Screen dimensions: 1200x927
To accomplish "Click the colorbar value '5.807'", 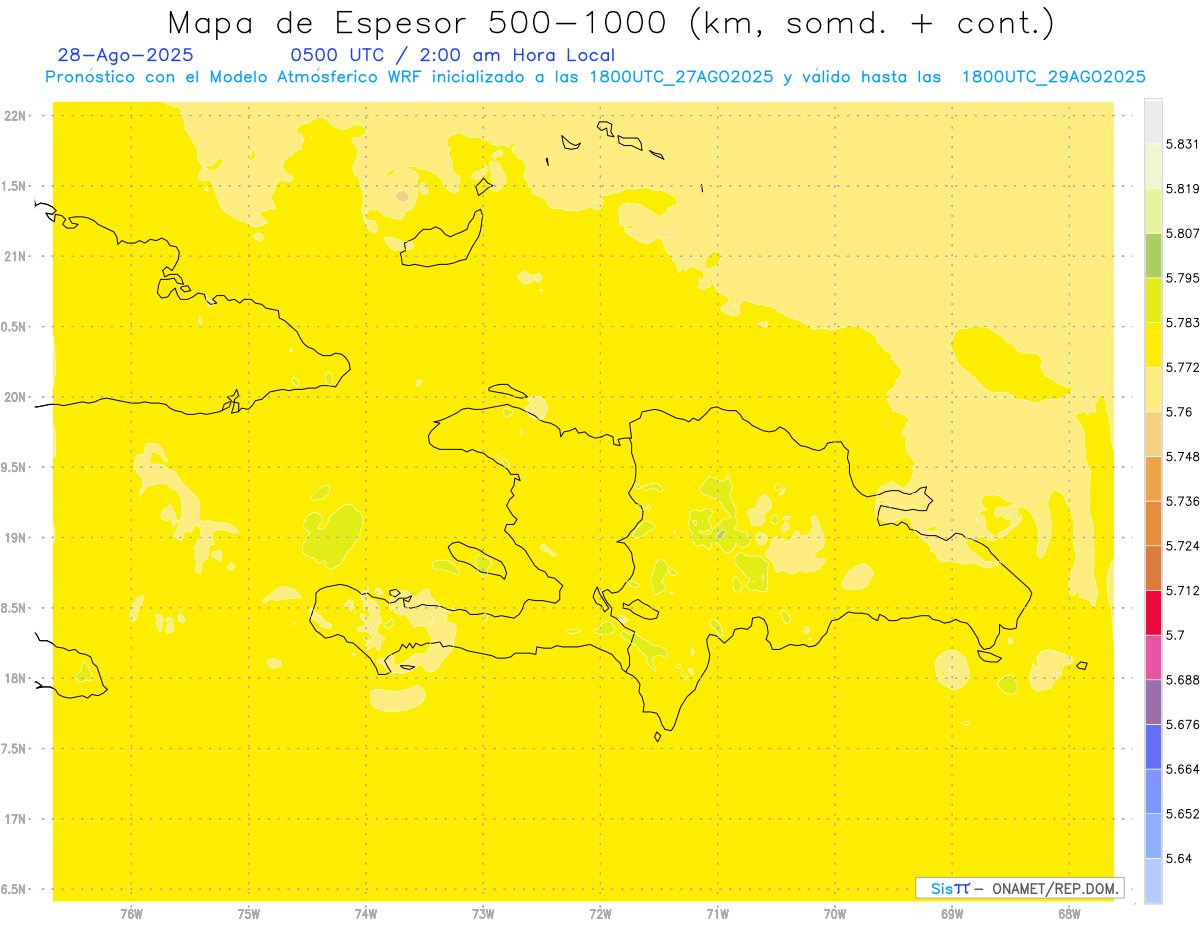I will click(1183, 233).
